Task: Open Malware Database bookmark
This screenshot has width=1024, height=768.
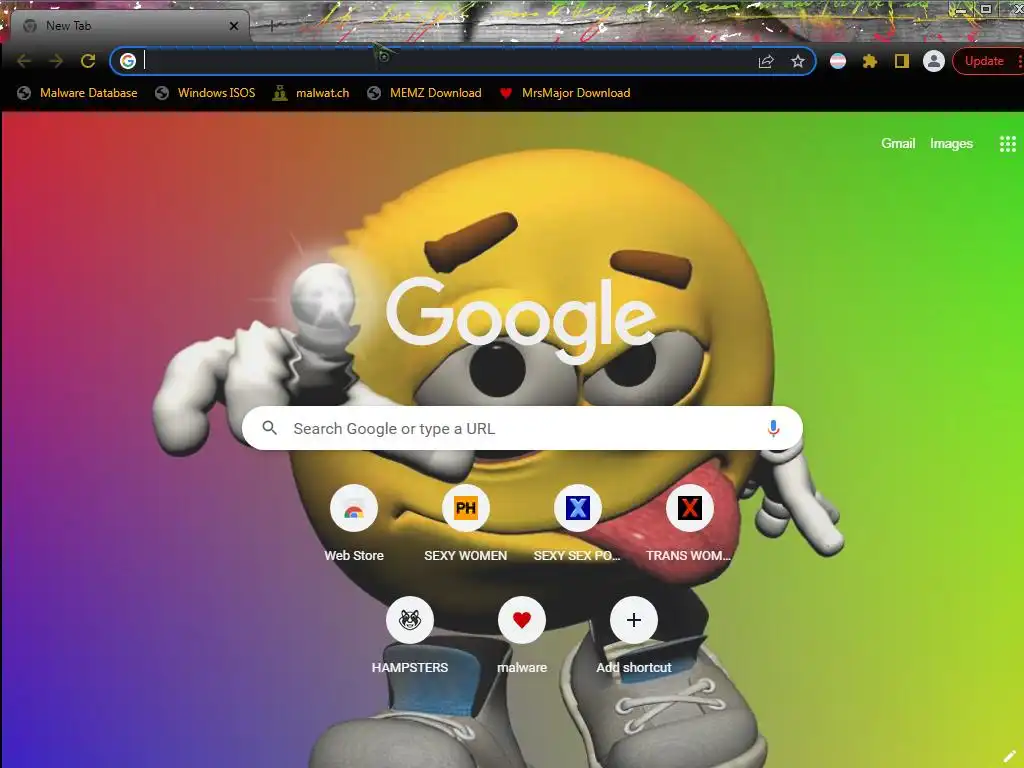Action: (77, 93)
